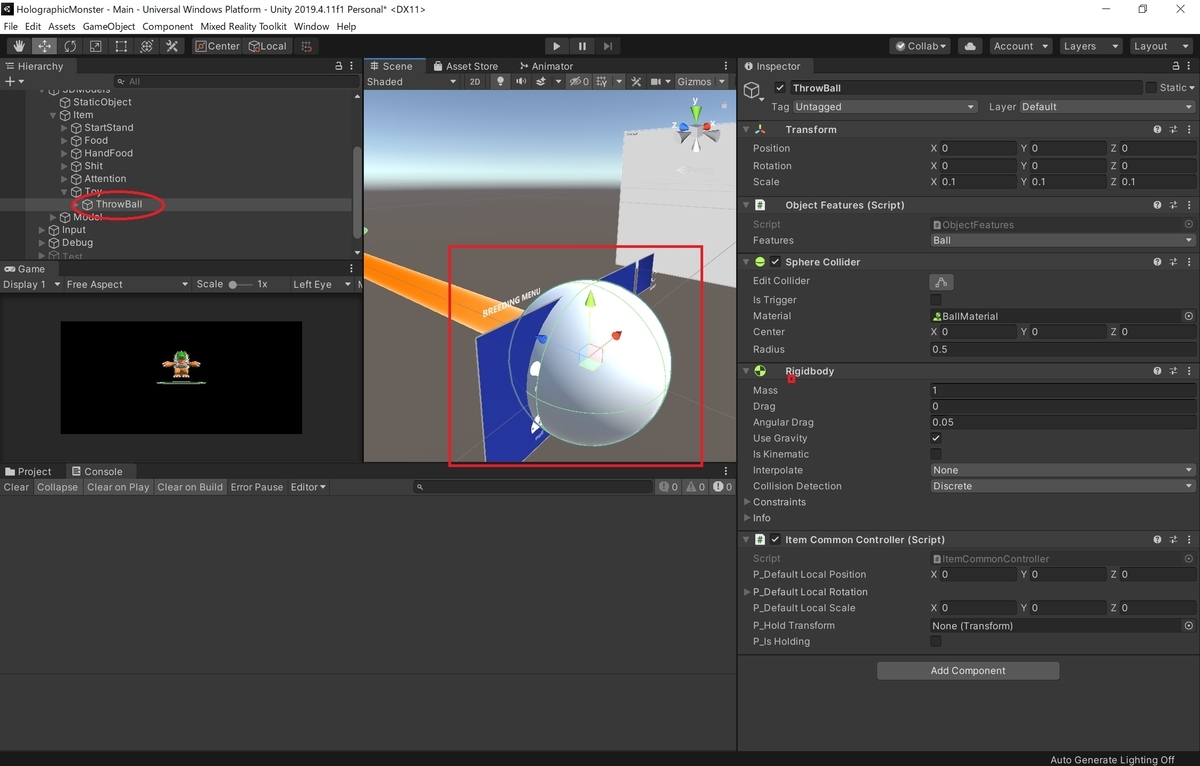Open the Tag dropdown
1200x766 pixels.
(884, 107)
